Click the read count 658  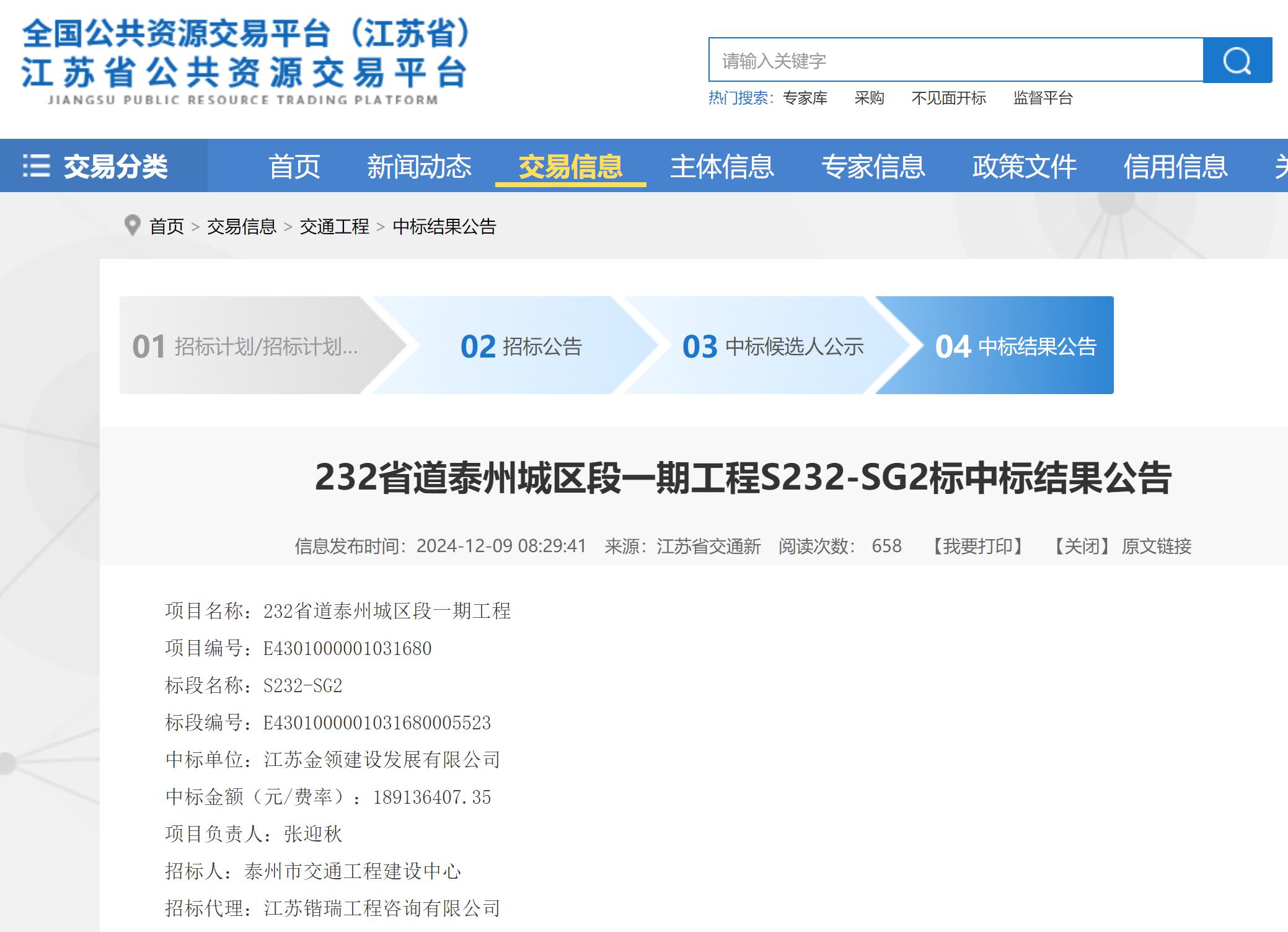(x=886, y=546)
